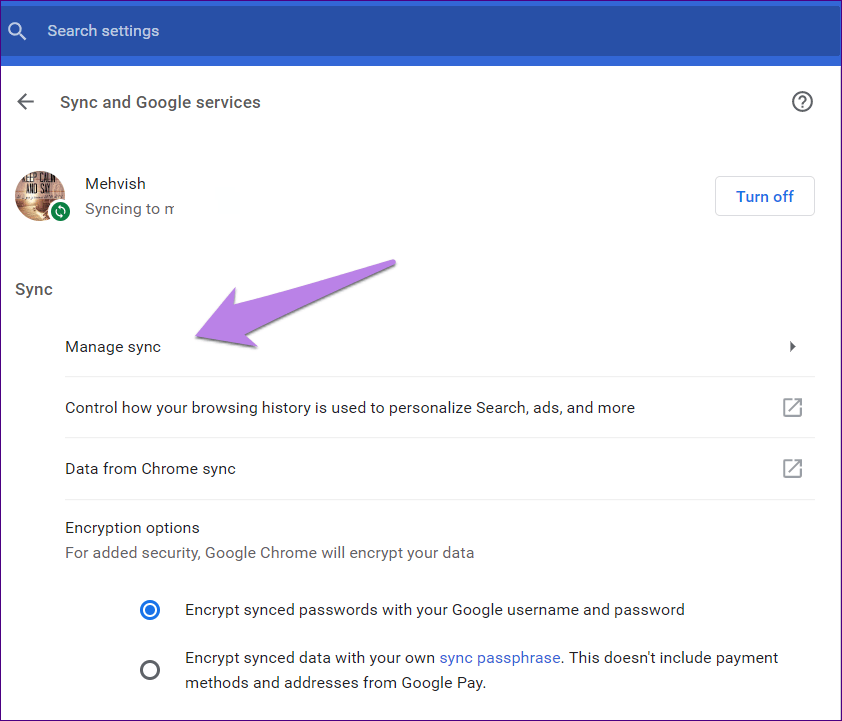Click external link icon for Data from Chrome sync
This screenshot has width=842, height=721.
pos(792,468)
